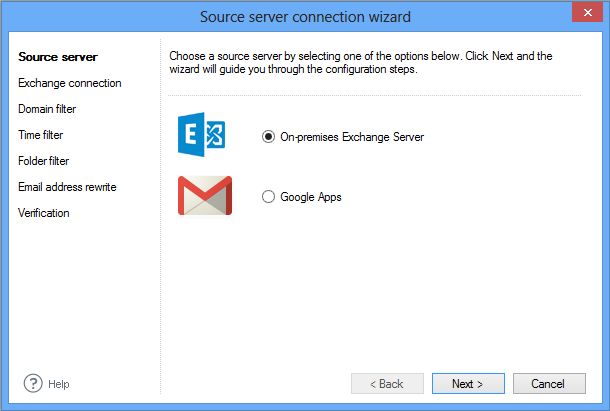Go to the Source server step
The image size is (610, 411).
[58, 57]
